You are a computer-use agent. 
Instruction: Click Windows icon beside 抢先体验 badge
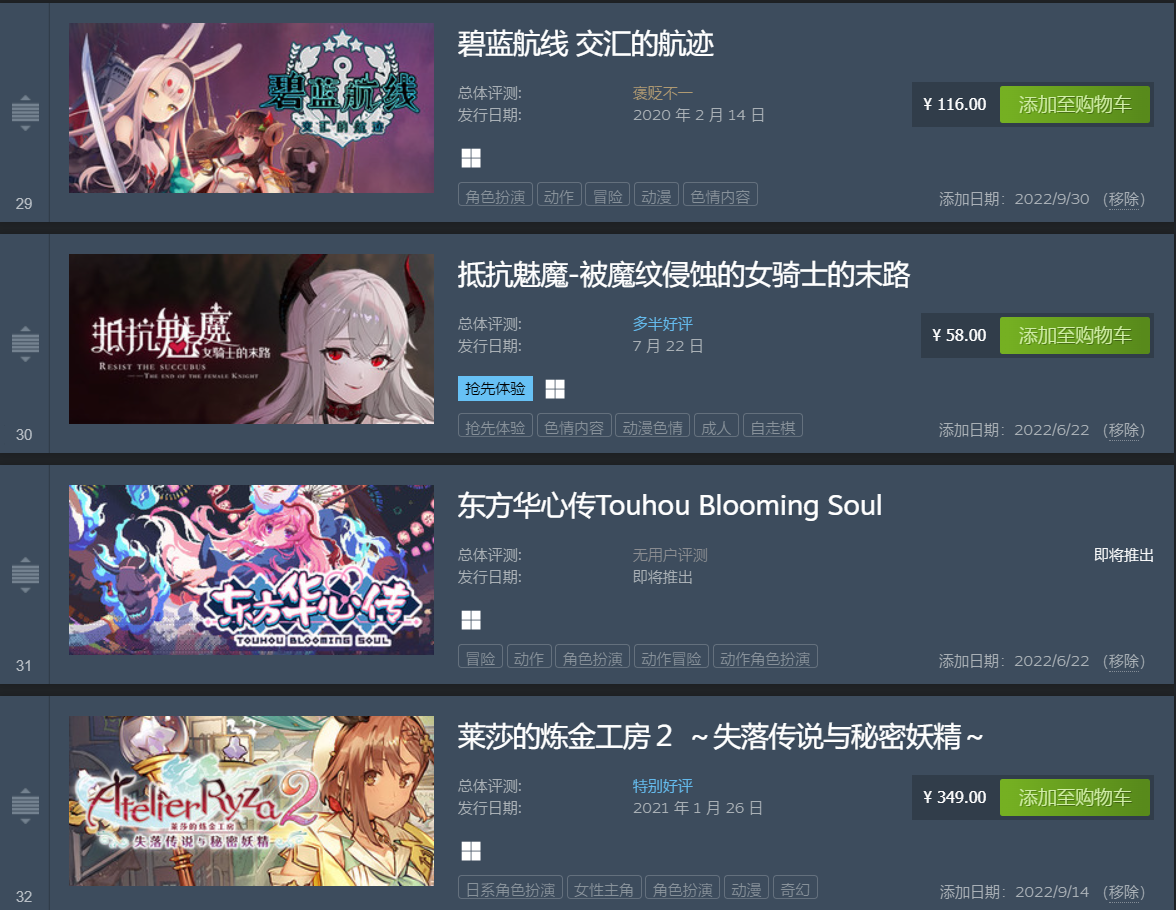point(554,389)
